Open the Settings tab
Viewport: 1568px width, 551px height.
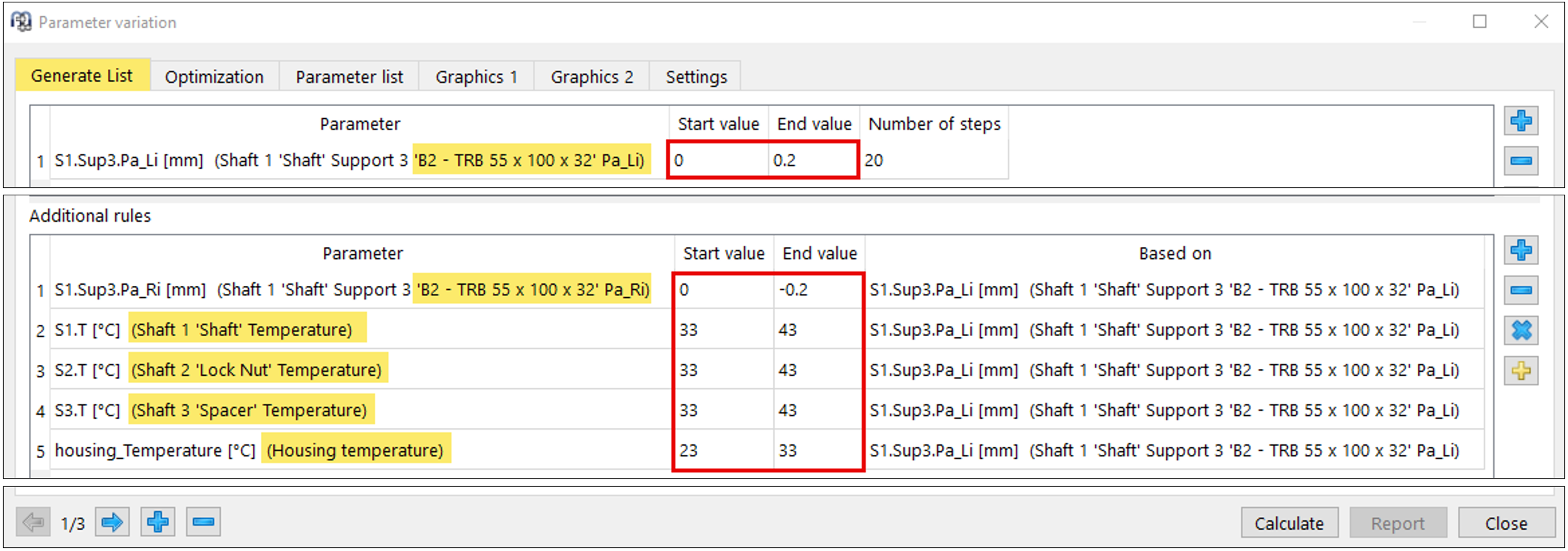pyautogui.click(x=696, y=77)
